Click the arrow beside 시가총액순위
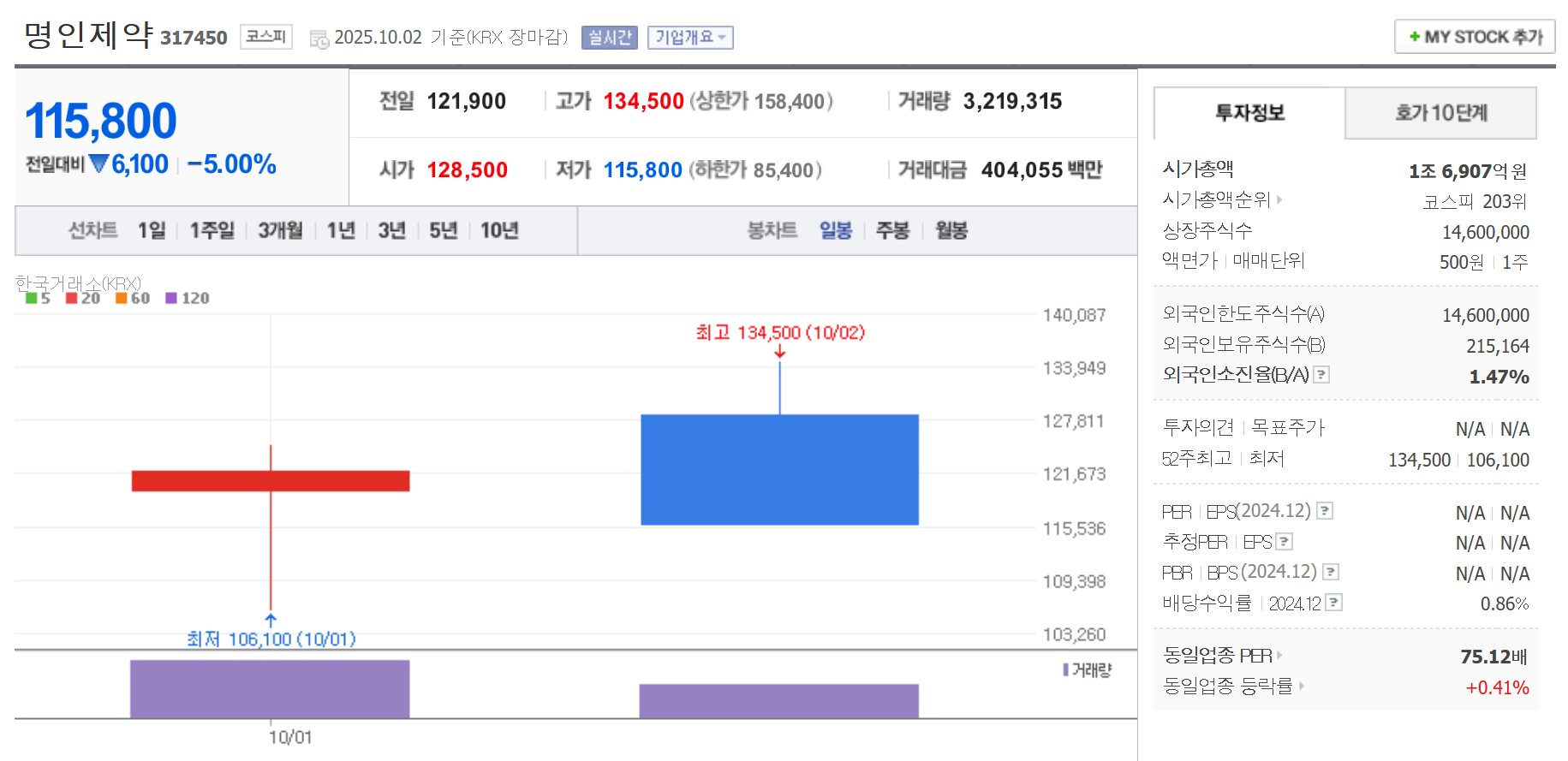This screenshot has width=1568, height=761. coord(1279,199)
